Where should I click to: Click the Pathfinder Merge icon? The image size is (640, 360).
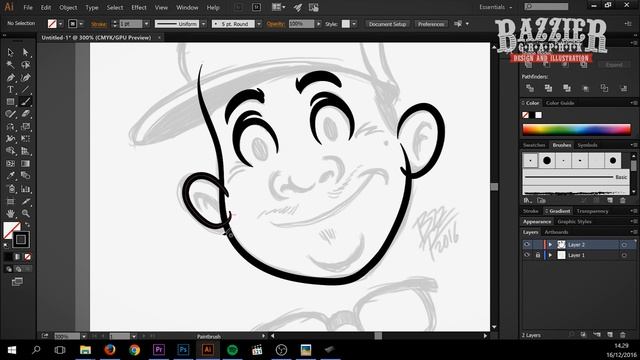[567, 88]
